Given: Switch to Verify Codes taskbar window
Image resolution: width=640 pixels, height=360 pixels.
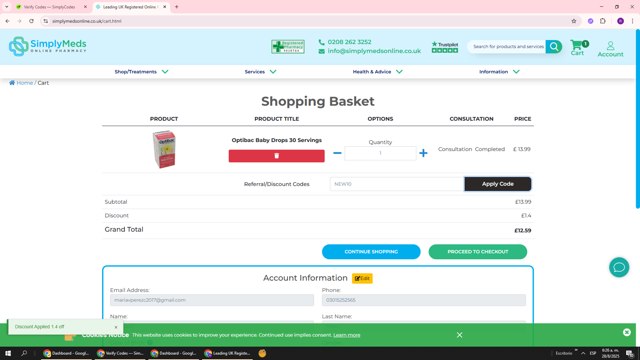Looking at the screenshot, I should pyautogui.click(x=120, y=353).
